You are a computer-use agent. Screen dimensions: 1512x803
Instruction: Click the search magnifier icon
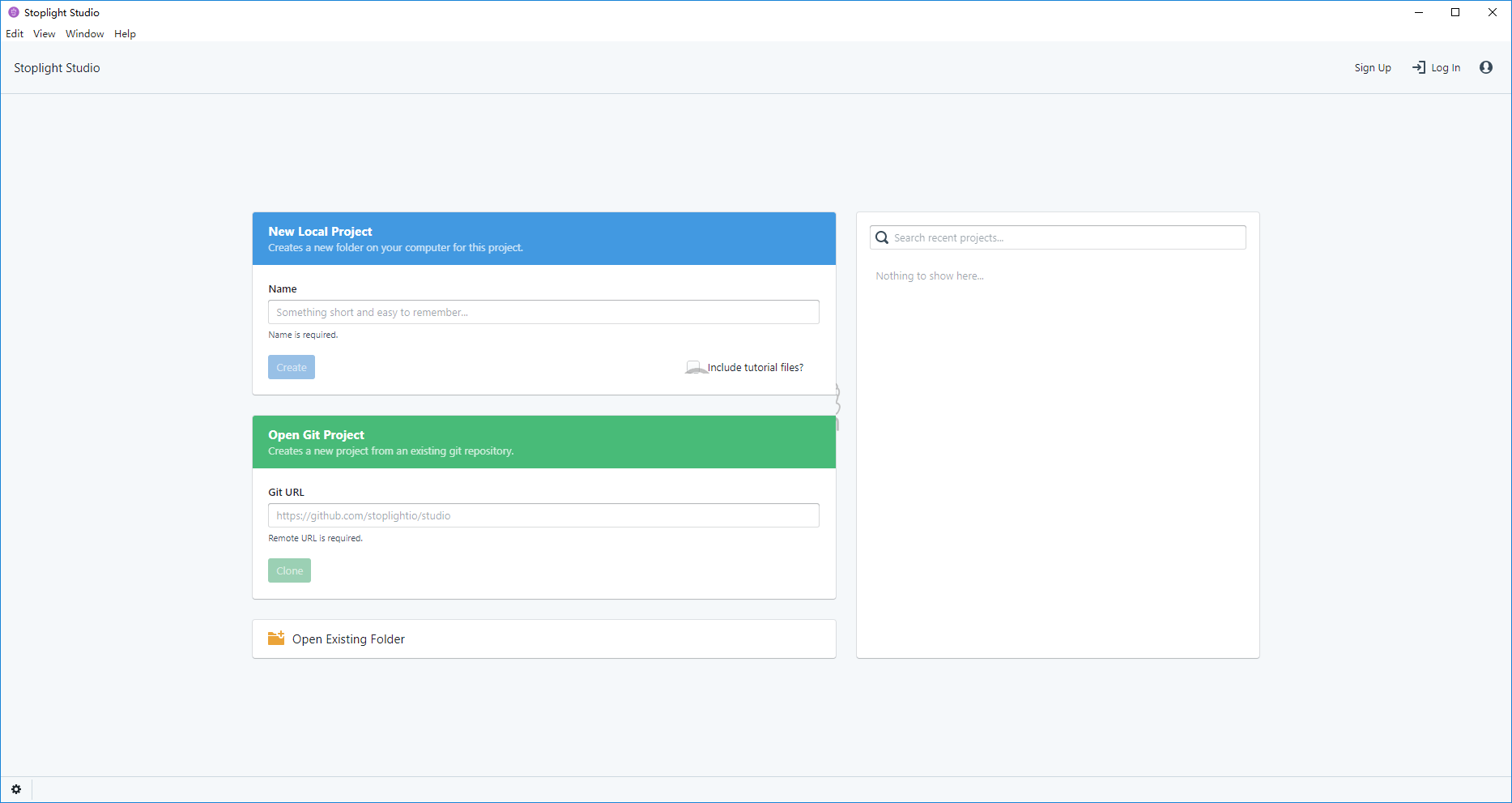click(x=882, y=237)
